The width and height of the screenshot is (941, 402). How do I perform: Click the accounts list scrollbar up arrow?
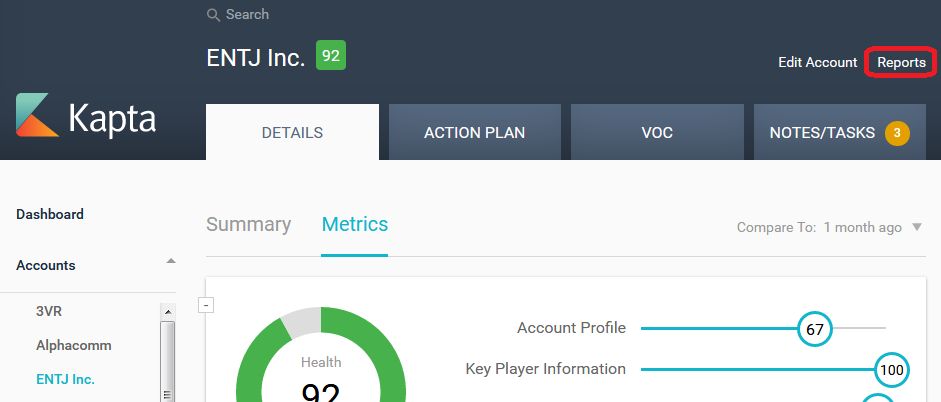[167, 312]
